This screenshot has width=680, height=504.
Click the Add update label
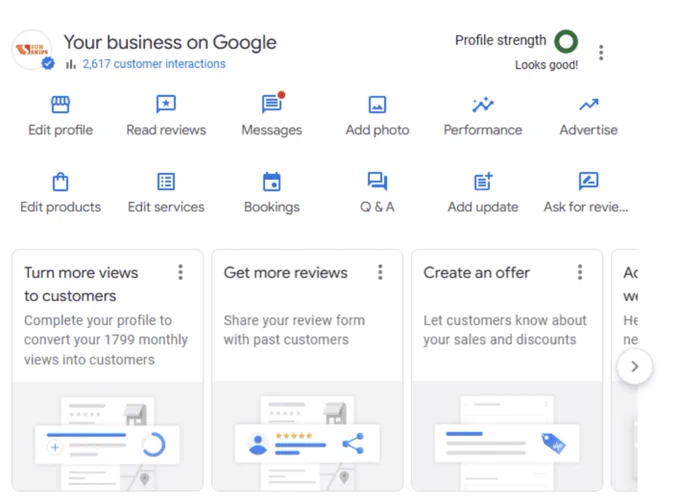tap(483, 207)
